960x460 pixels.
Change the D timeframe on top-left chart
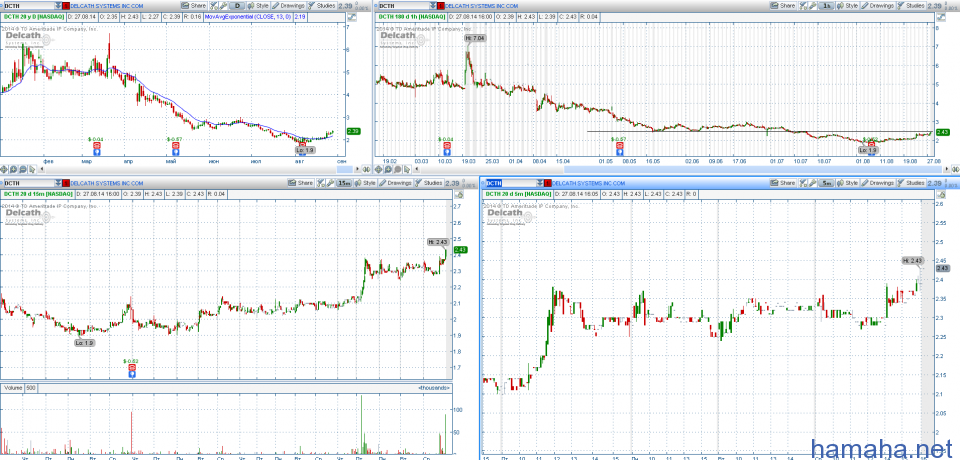pyautogui.click(x=237, y=6)
